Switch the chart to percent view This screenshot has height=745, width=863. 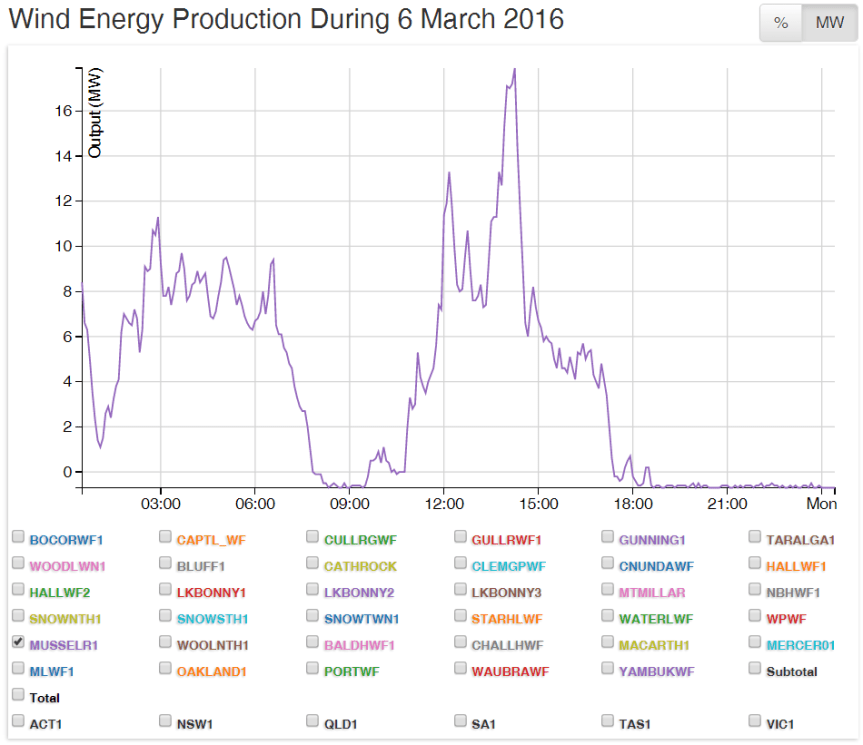click(x=781, y=23)
